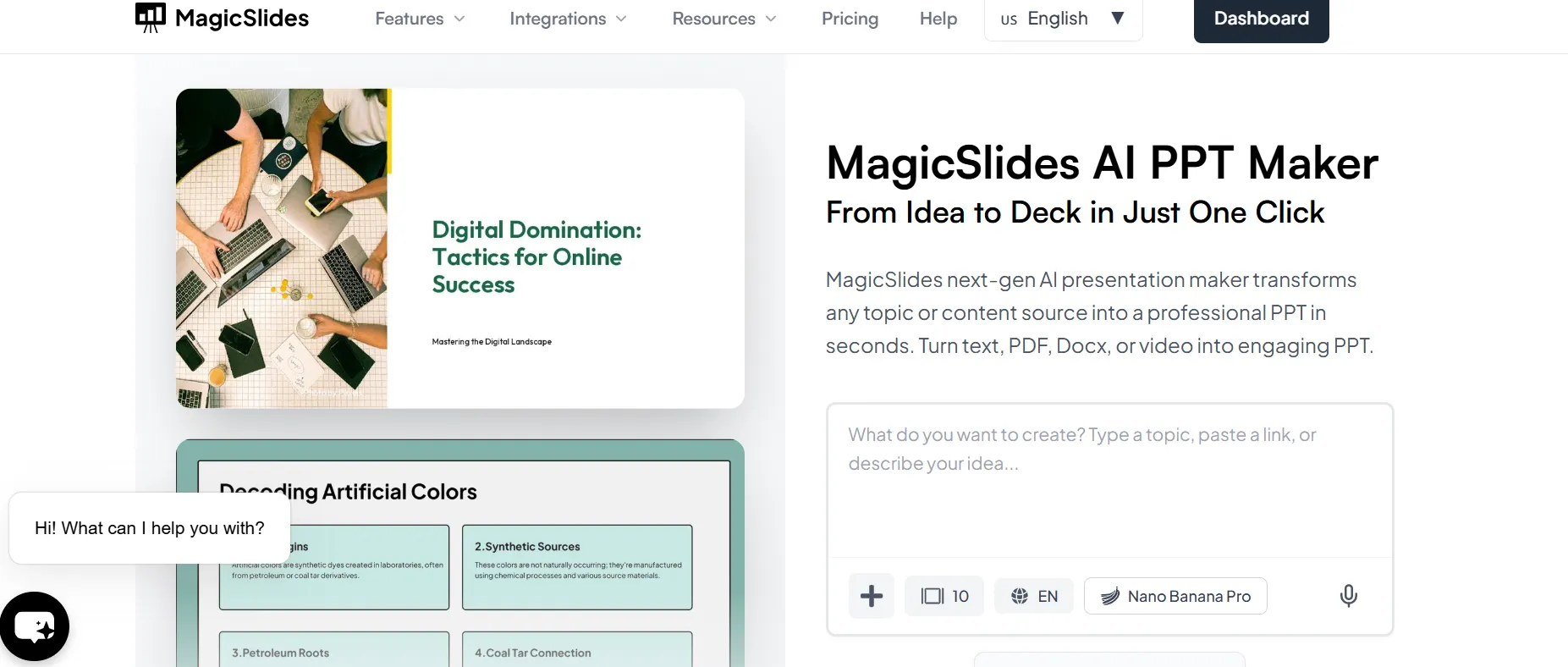Open the Pricing page
Viewport: 1568px width, 667px height.
(850, 19)
